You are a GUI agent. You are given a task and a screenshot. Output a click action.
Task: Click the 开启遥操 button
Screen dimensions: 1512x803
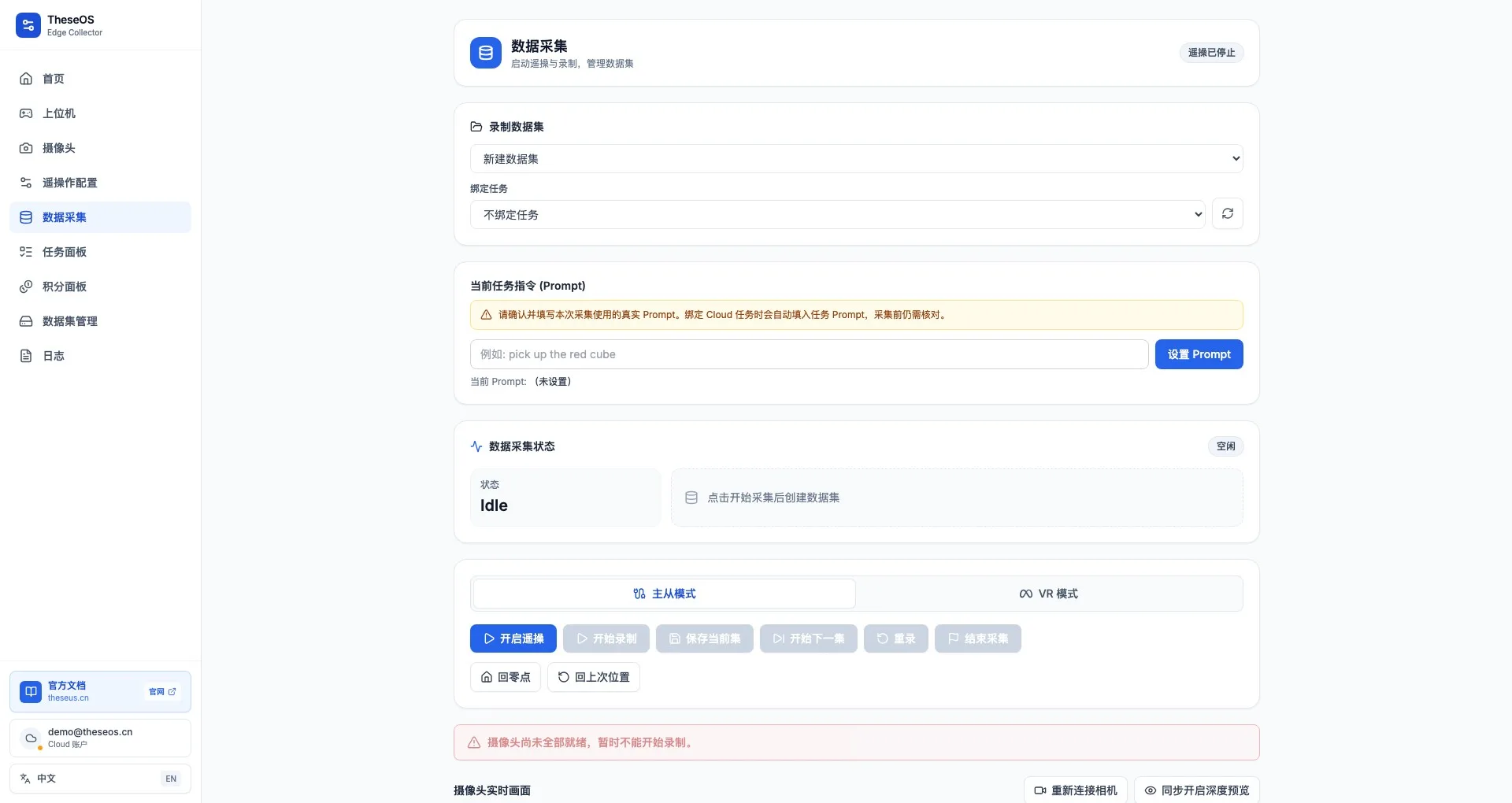coord(513,638)
